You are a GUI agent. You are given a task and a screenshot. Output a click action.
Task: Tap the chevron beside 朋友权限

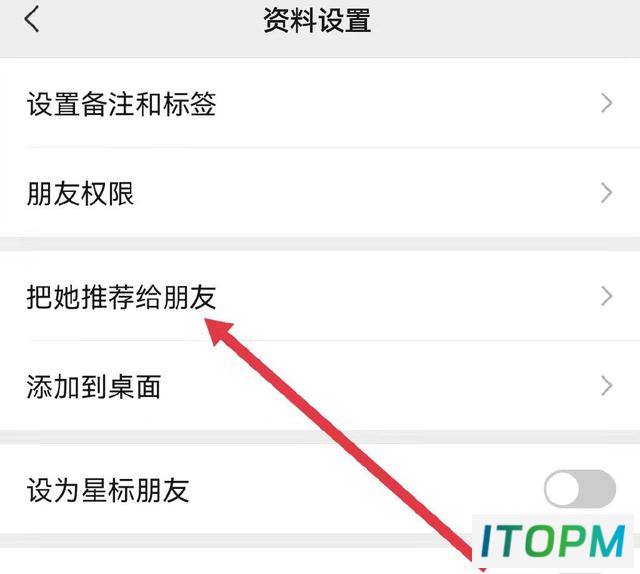pos(607,193)
